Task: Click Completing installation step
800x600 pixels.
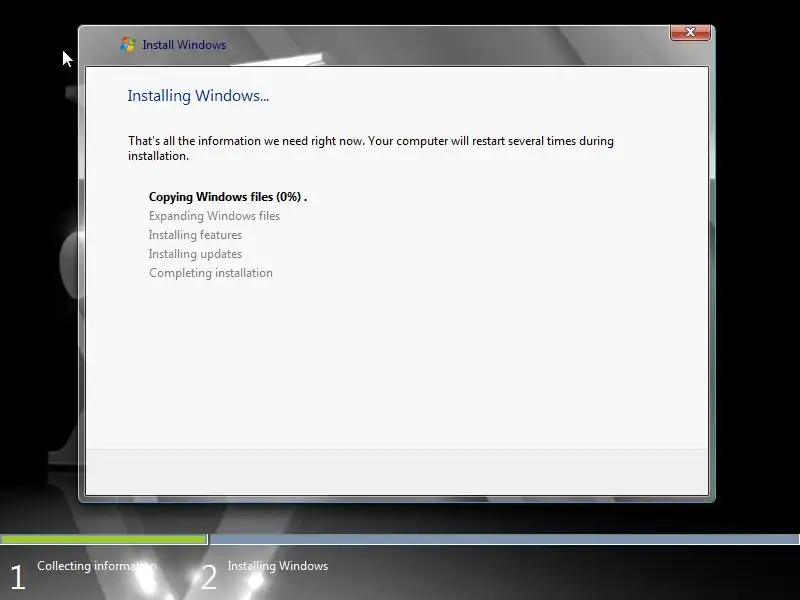Action: click(211, 273)
